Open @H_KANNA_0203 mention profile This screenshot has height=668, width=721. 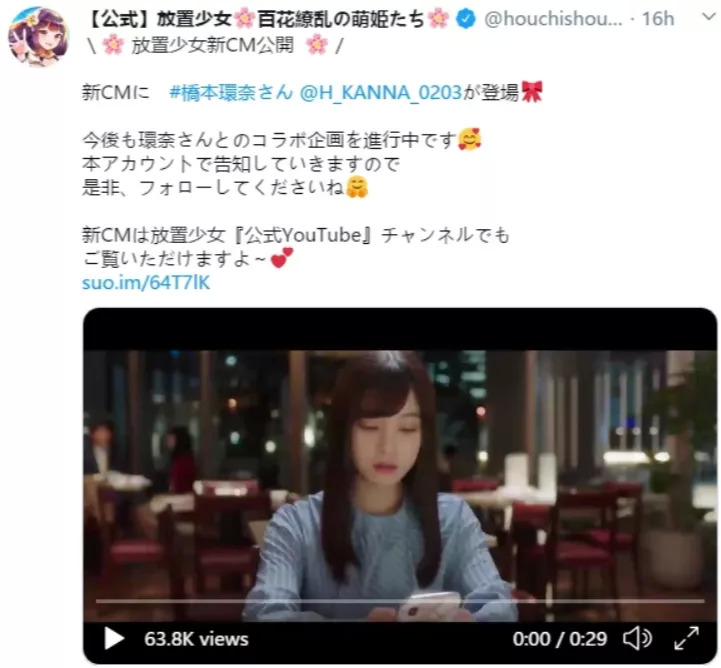380,92
